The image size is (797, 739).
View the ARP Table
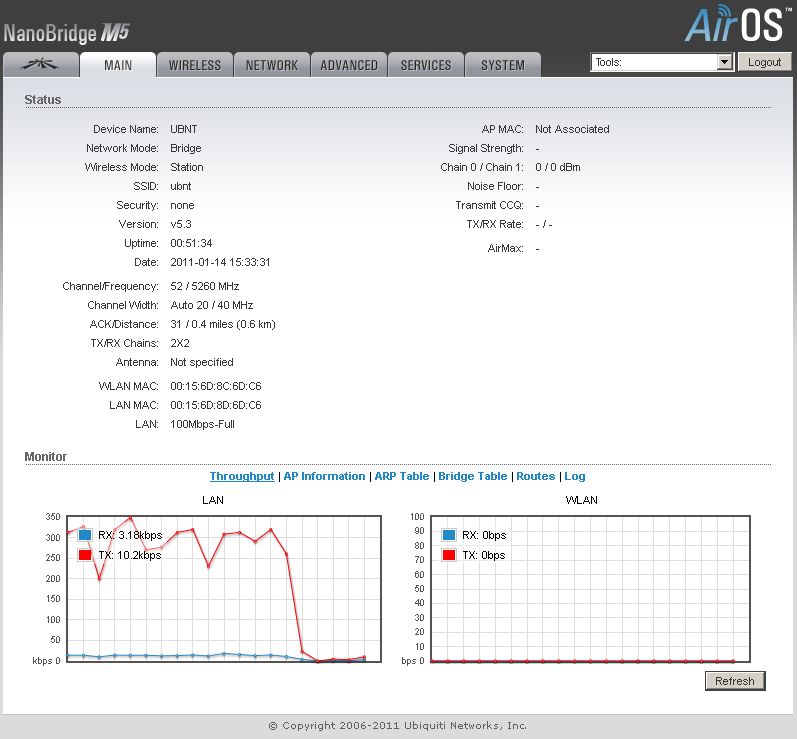click(402, 476)
